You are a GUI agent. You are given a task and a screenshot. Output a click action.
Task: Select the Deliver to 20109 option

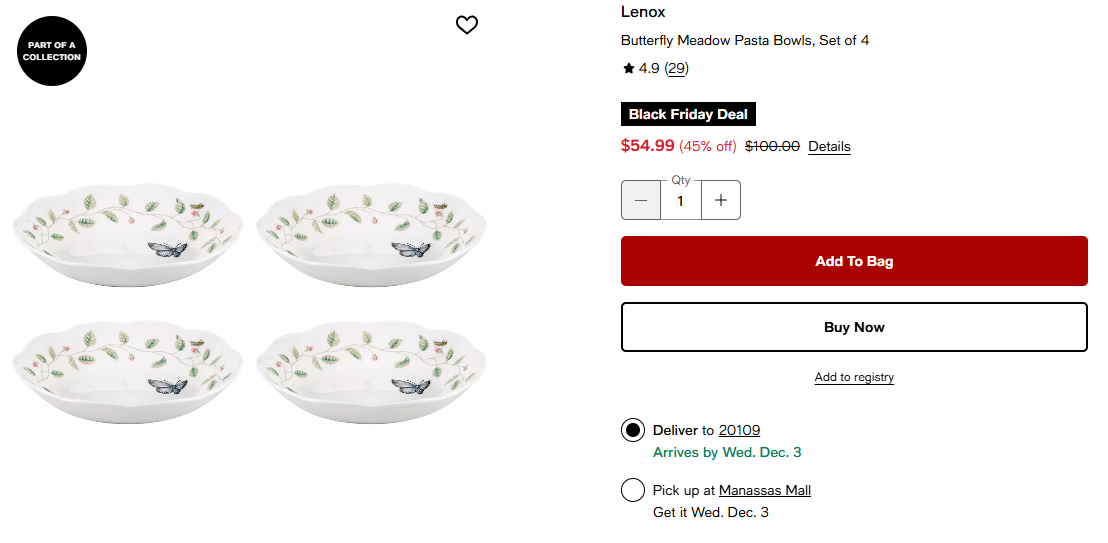click(633, 430)
